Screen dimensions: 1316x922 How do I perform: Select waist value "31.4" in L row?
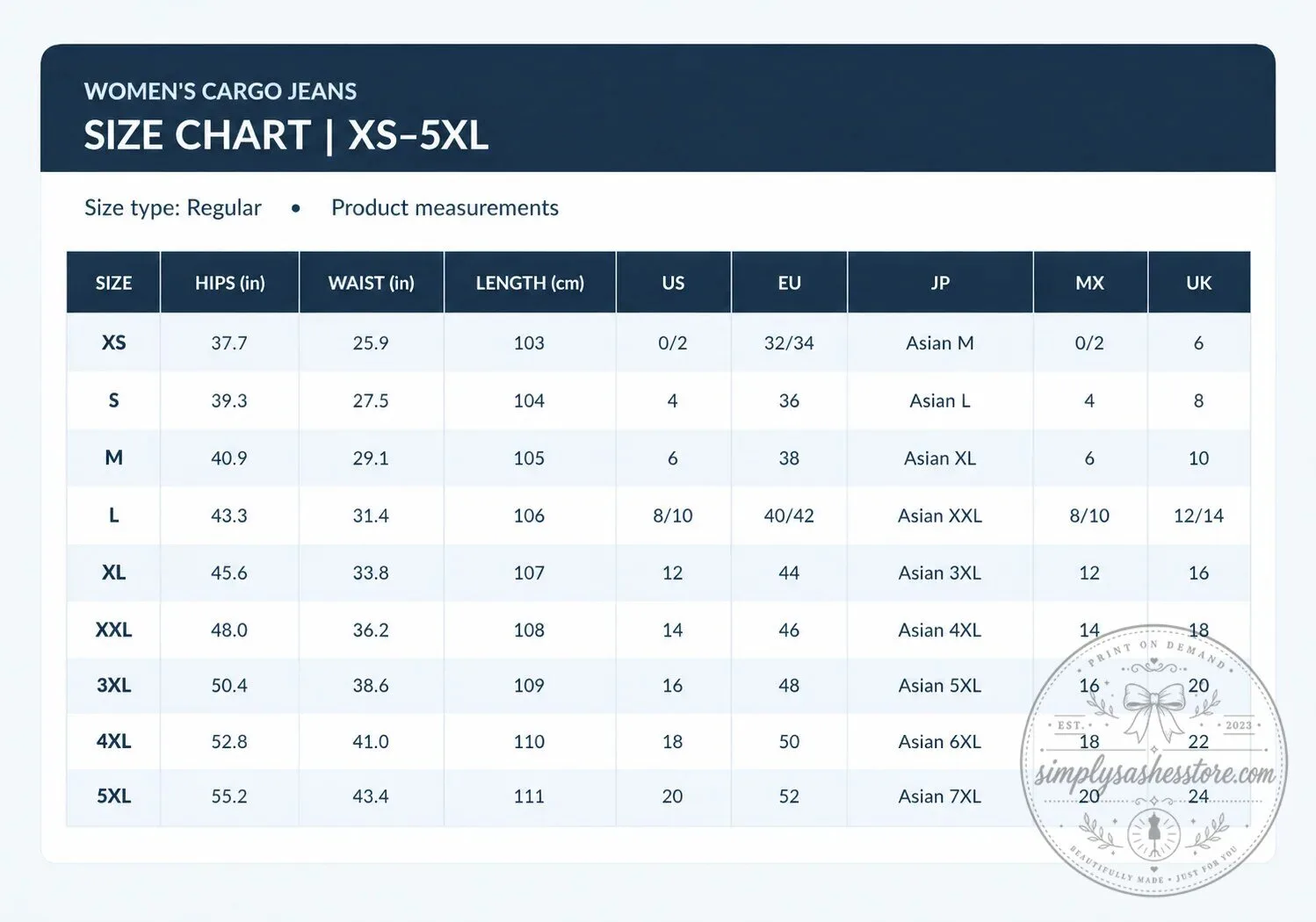371,515
